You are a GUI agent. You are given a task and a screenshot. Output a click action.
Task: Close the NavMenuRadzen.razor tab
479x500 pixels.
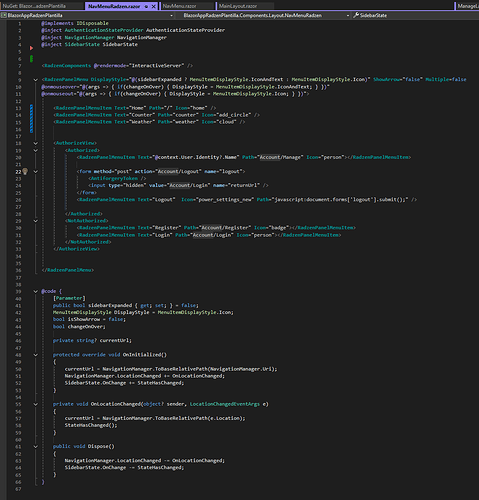point(154,6)
